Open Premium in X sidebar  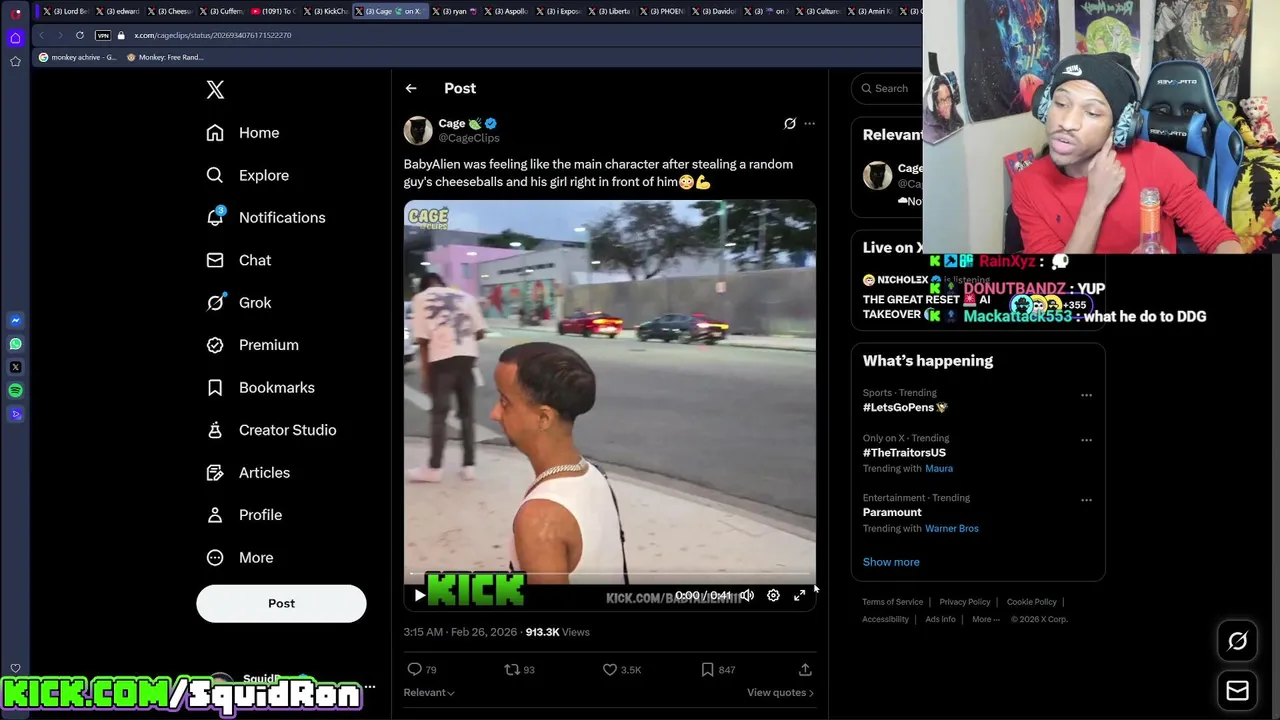pyautogui.click(x=253, y=345)
